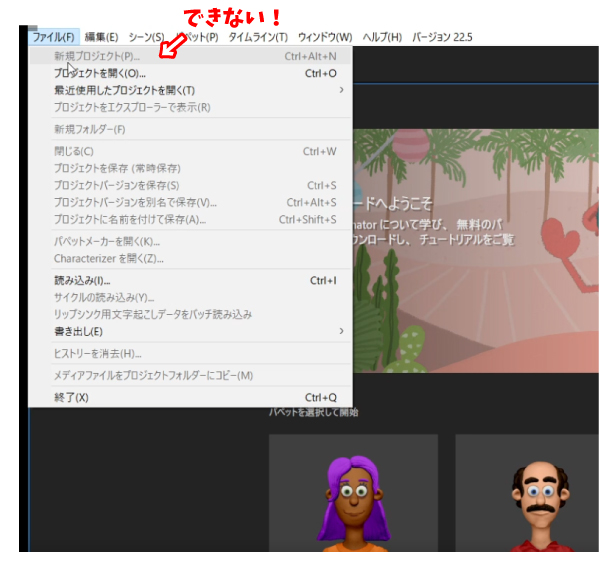Choose 新規プロジェクト(P)... from the File menu
Image resolution: width=613 pixels, height=567 pixels.
coord(97,56)
